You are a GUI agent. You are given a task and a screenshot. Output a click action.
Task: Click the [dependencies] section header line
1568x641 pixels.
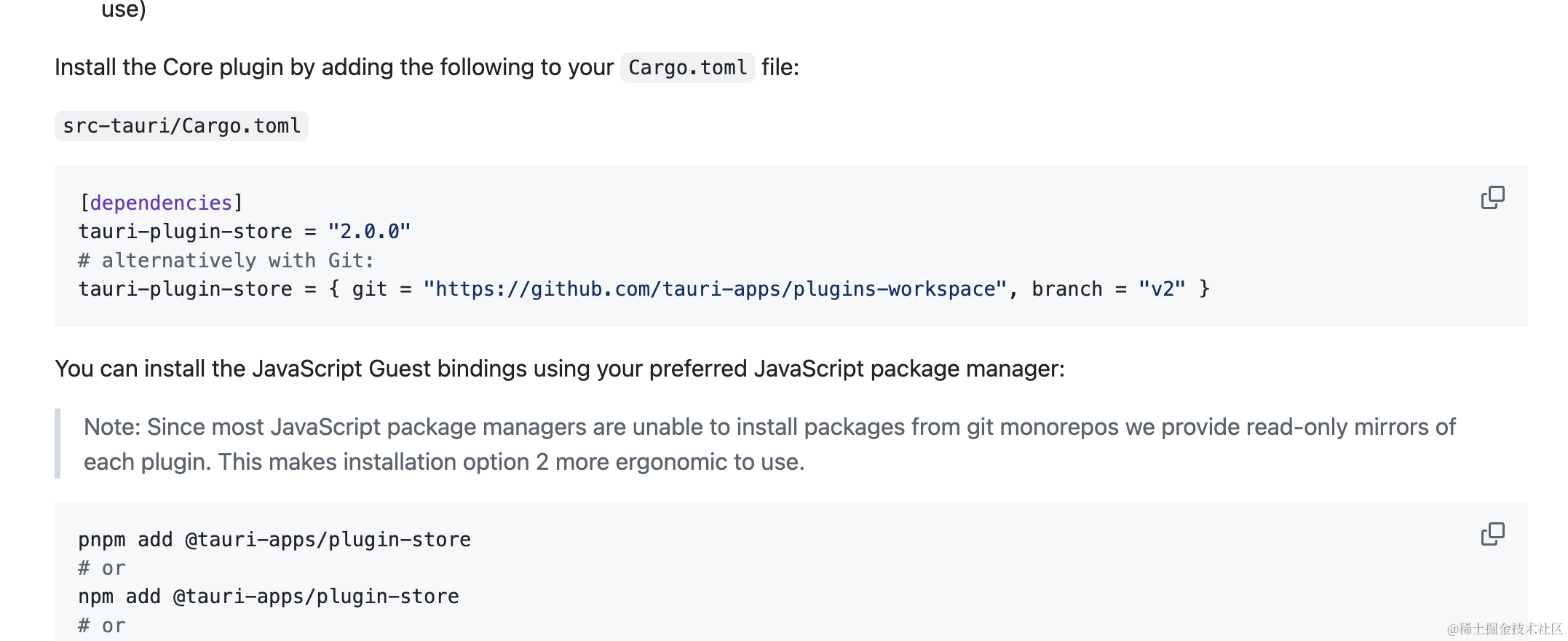pos(161,202)
